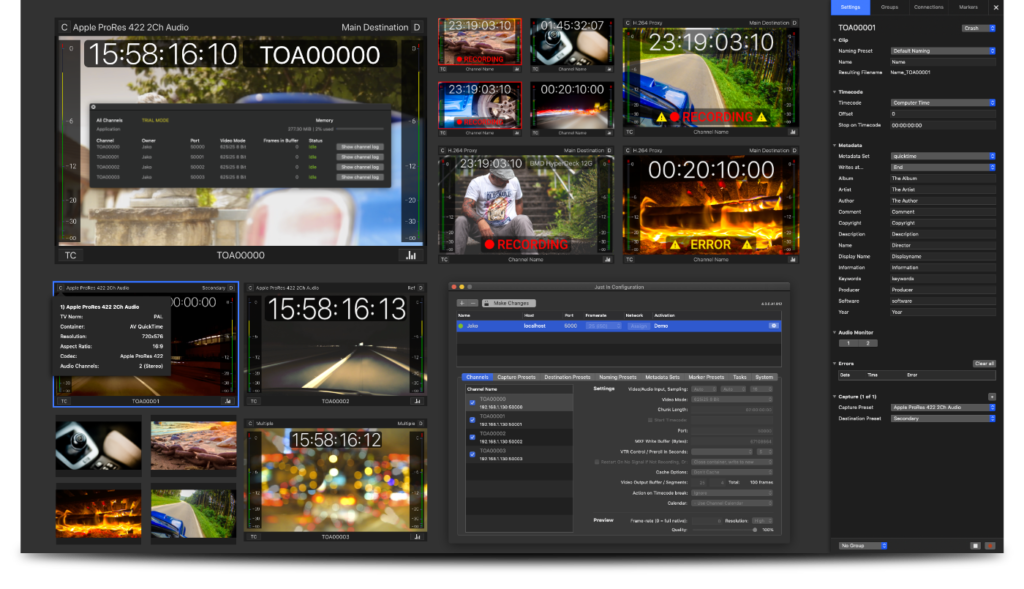Open audio meter icon on TOA00000 viewer
This screenshot has width=1024, height=589.
pos(411,255)
